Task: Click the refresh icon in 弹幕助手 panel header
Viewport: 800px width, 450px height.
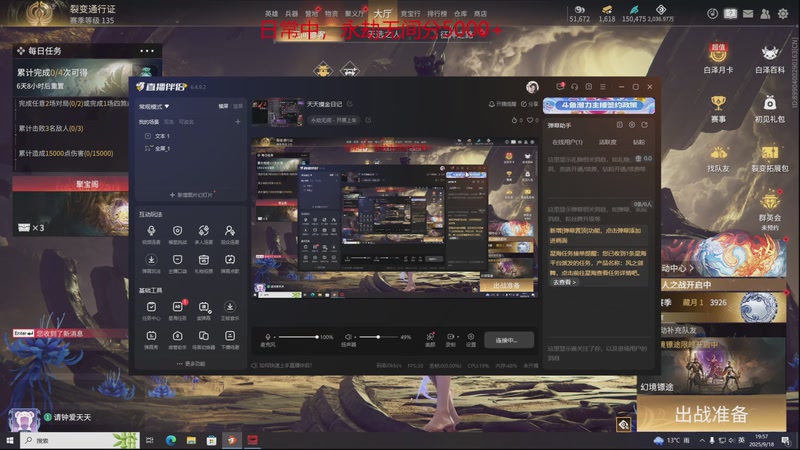Action: (x=644, y=124)
